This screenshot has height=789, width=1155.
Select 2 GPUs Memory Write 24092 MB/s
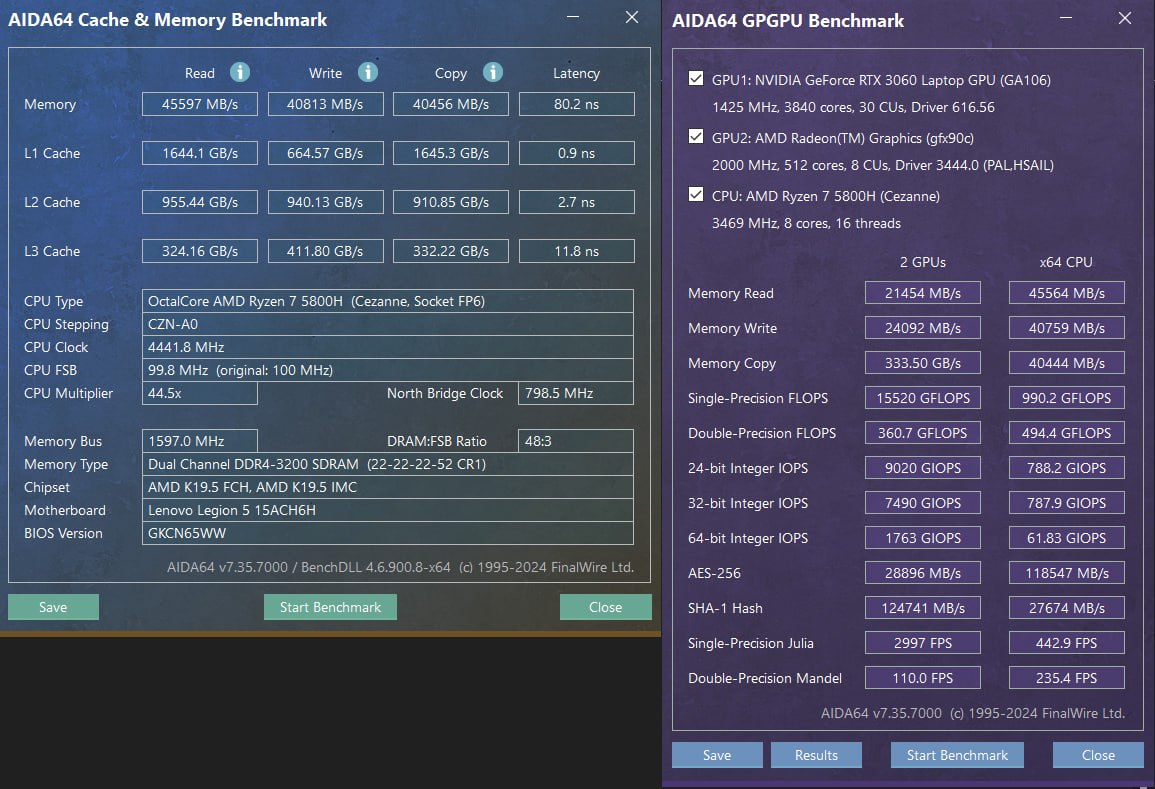923,328
